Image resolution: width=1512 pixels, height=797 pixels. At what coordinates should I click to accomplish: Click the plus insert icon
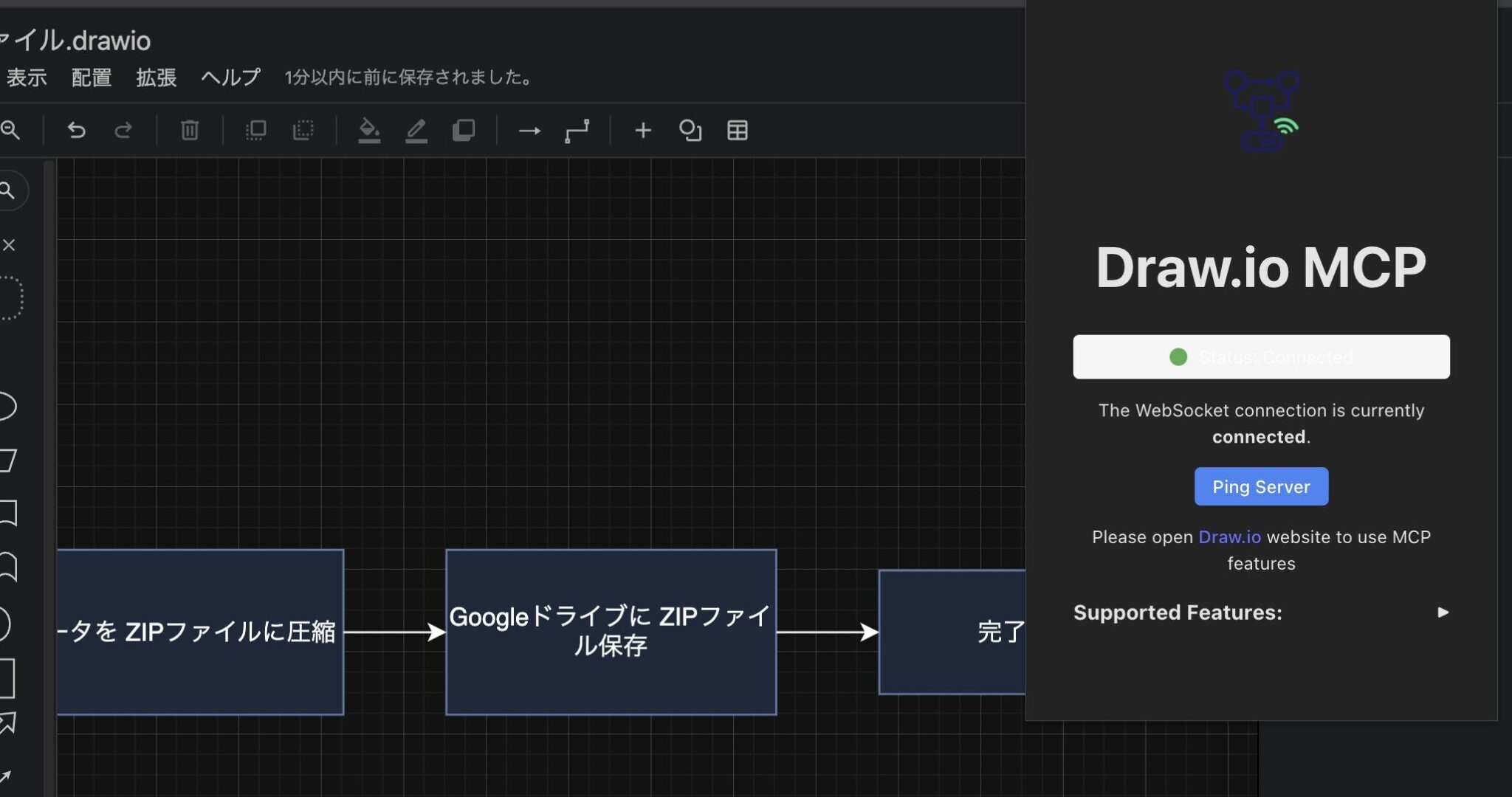(643, 131)
